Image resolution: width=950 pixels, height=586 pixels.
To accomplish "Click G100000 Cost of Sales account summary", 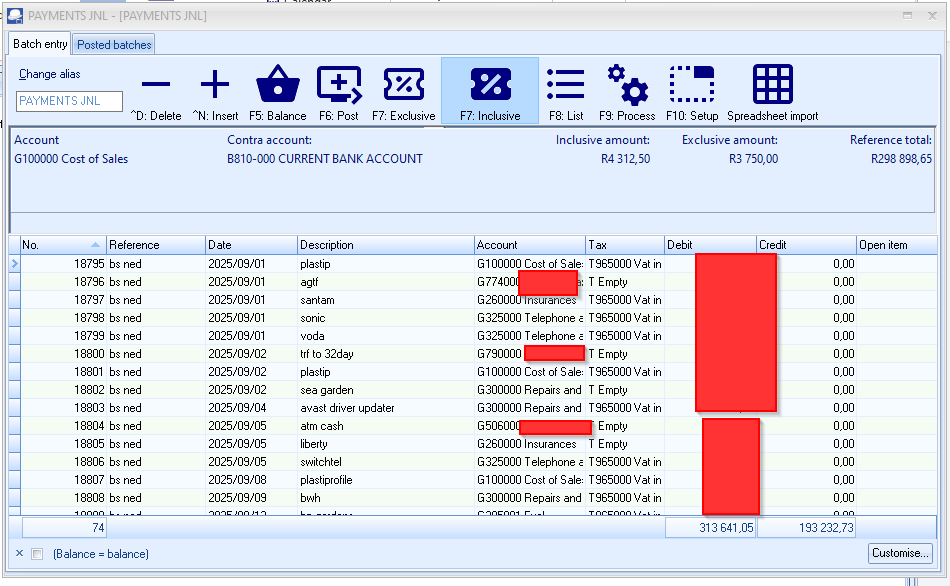I will 71,159.
